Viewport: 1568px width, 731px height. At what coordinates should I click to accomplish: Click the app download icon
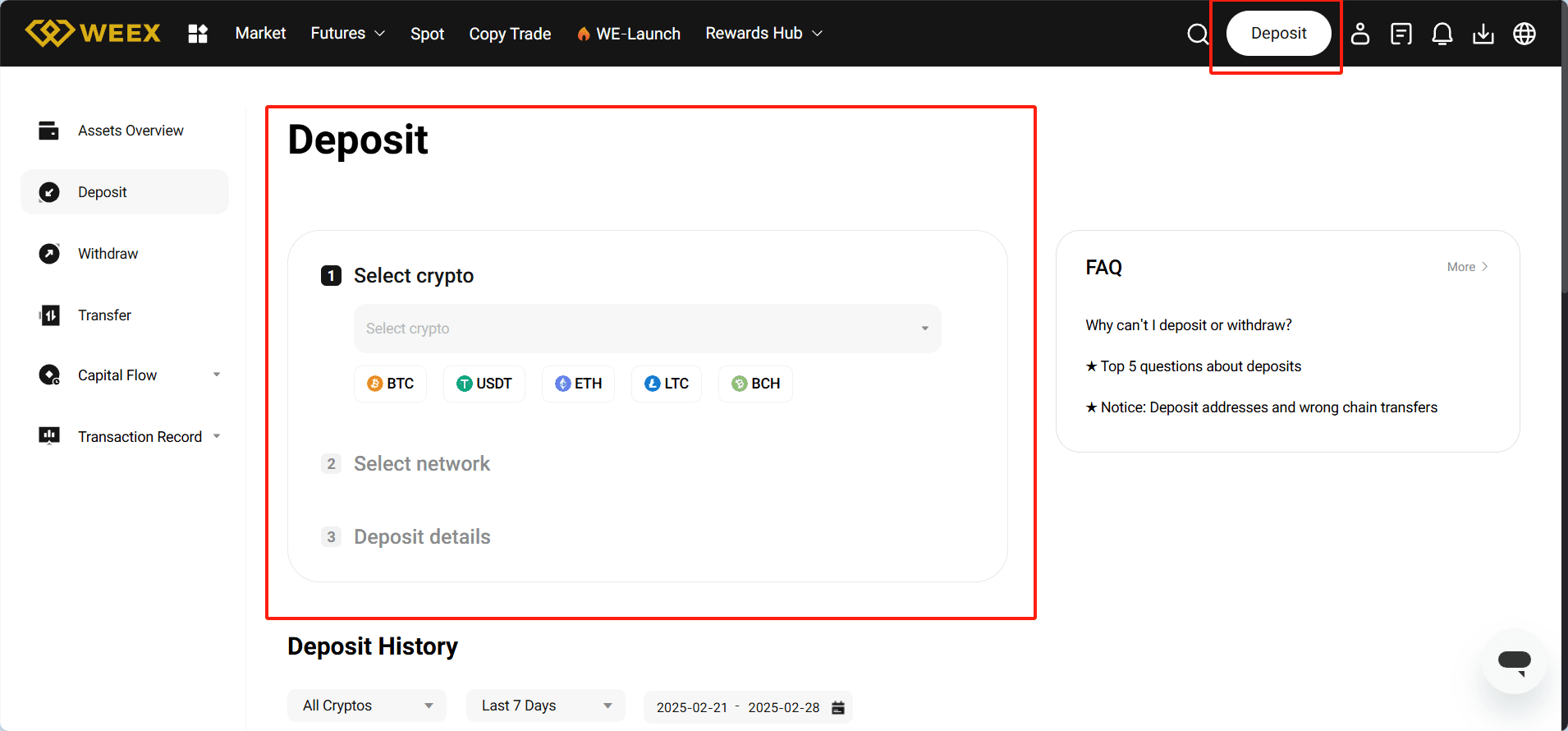coord(1483,34)
